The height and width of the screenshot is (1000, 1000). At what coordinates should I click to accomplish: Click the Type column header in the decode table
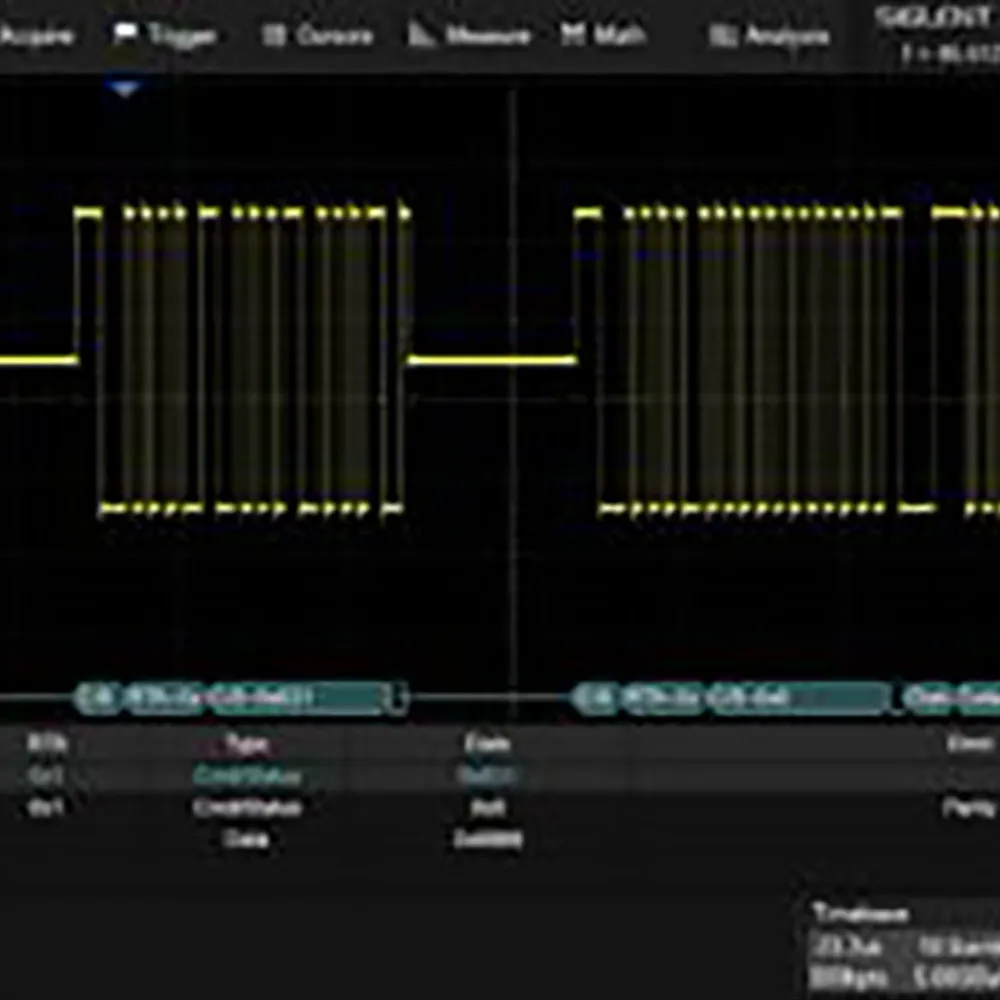(245, 744)
